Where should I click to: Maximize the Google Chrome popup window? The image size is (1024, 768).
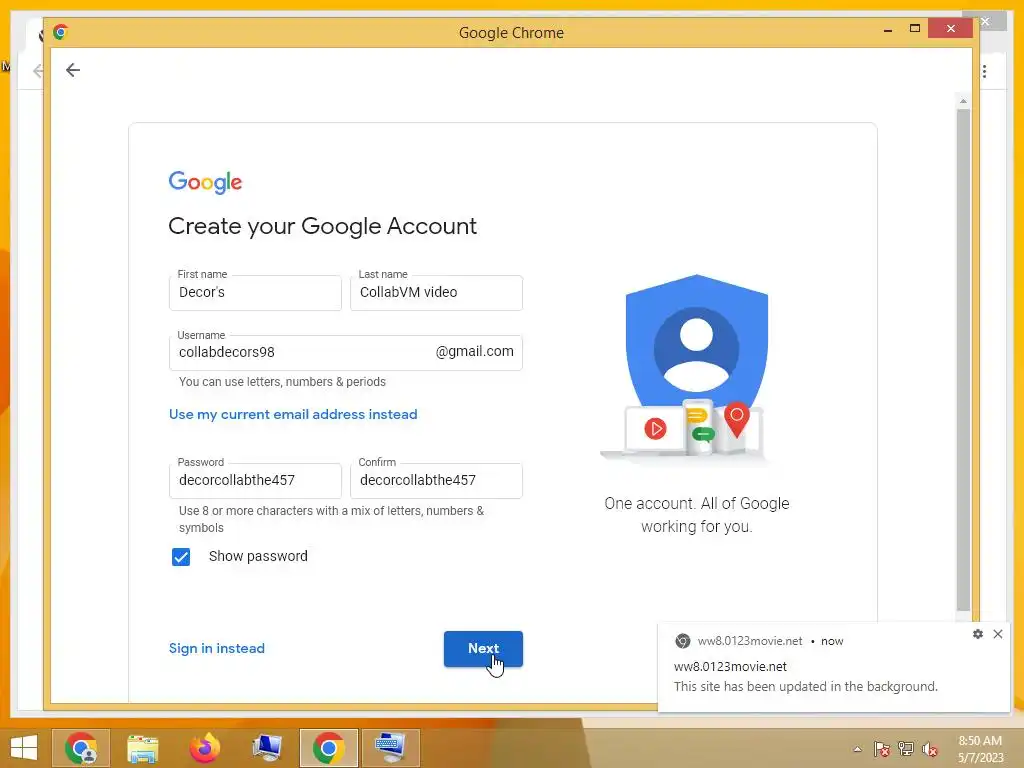point(915,29)
